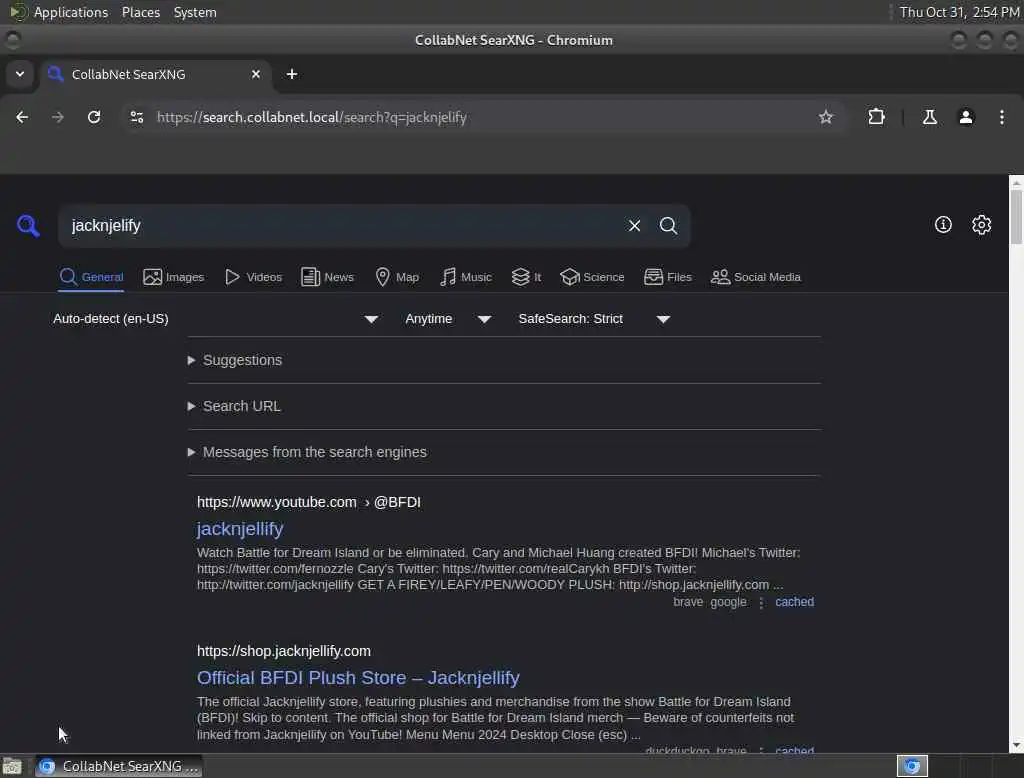View site information icon in address bar
Viewport: 1024px width, 778px height.
tap(136, 117)
